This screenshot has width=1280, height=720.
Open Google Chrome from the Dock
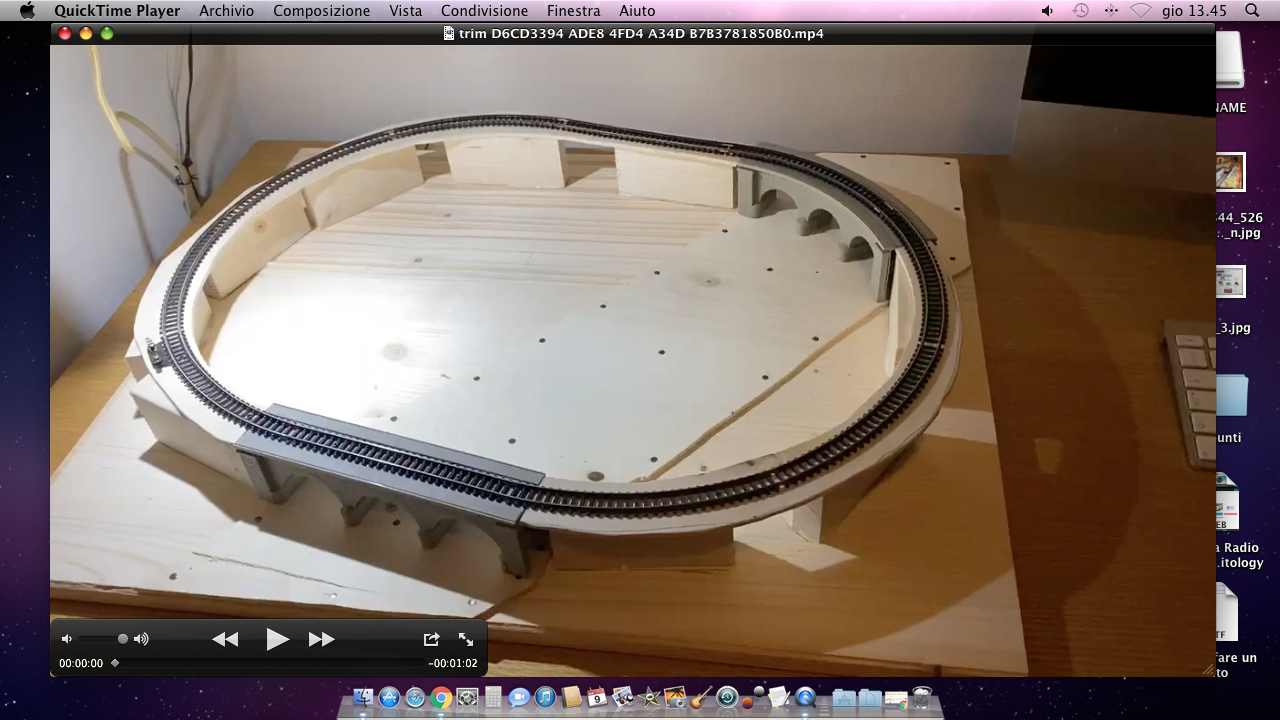pos(441,697)
